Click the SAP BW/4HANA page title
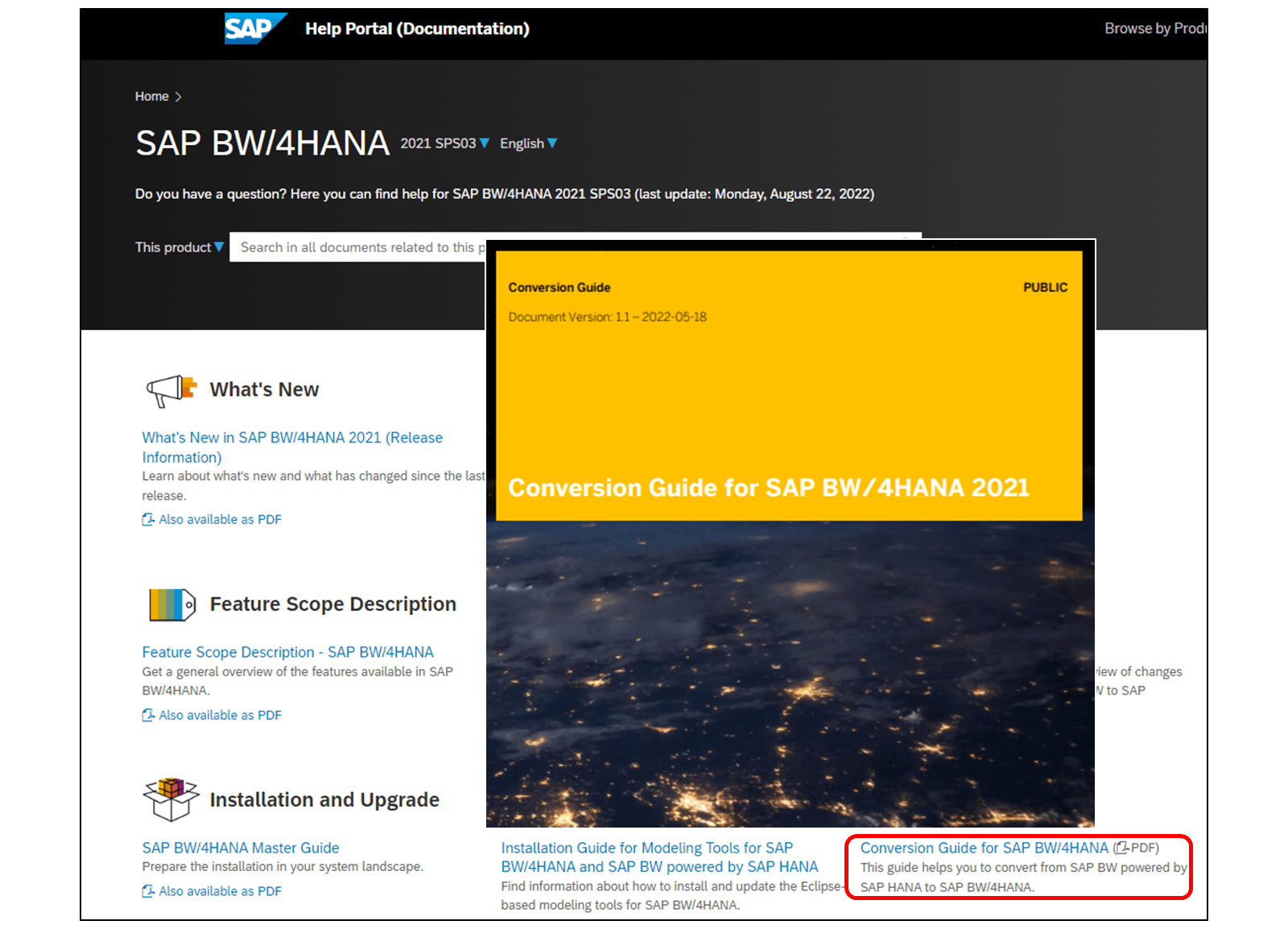Image resolution: width=1288 pixels, height=929 pixels. point(262,143)
